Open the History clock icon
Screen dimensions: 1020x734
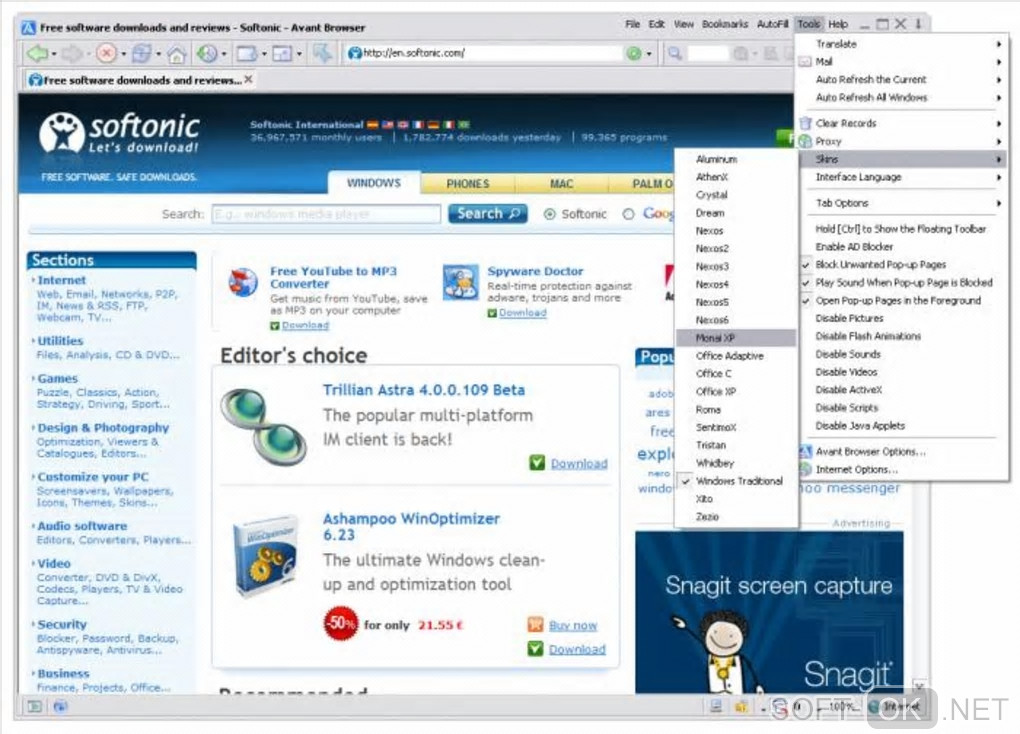pyautogui.click(x=208, y=53)
